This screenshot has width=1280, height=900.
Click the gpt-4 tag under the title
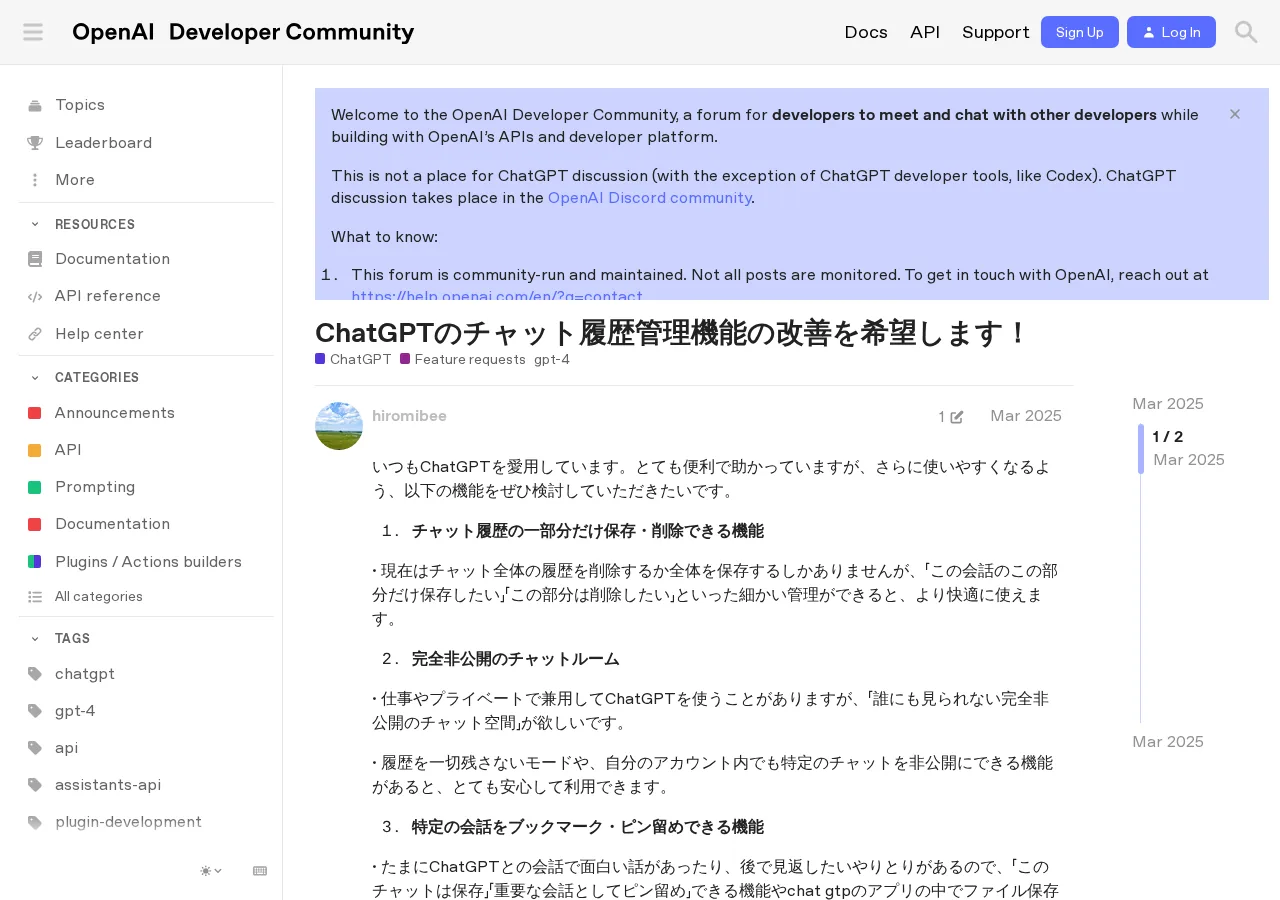pos(552,359)
